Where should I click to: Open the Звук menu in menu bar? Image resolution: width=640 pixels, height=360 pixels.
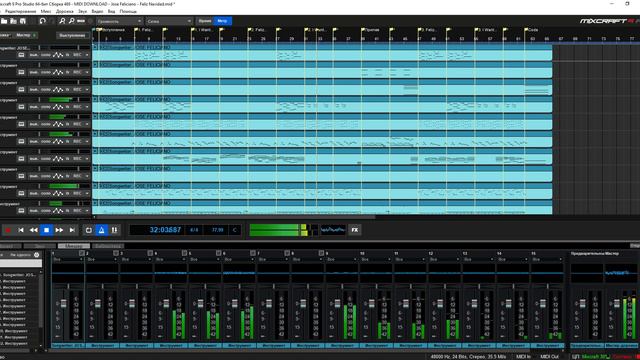[82, 11]
